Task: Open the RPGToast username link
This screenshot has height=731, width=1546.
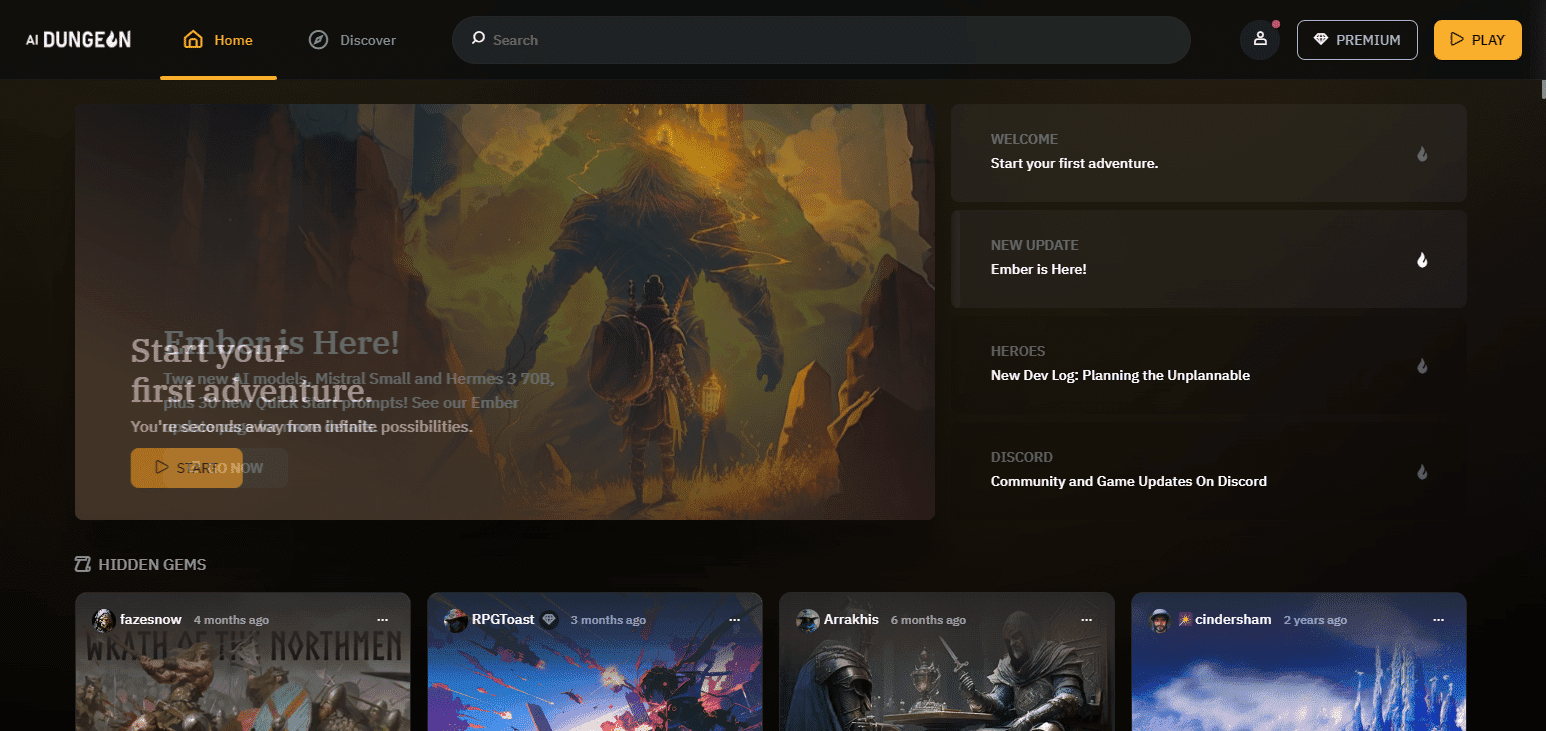Action: click(503, 620)
